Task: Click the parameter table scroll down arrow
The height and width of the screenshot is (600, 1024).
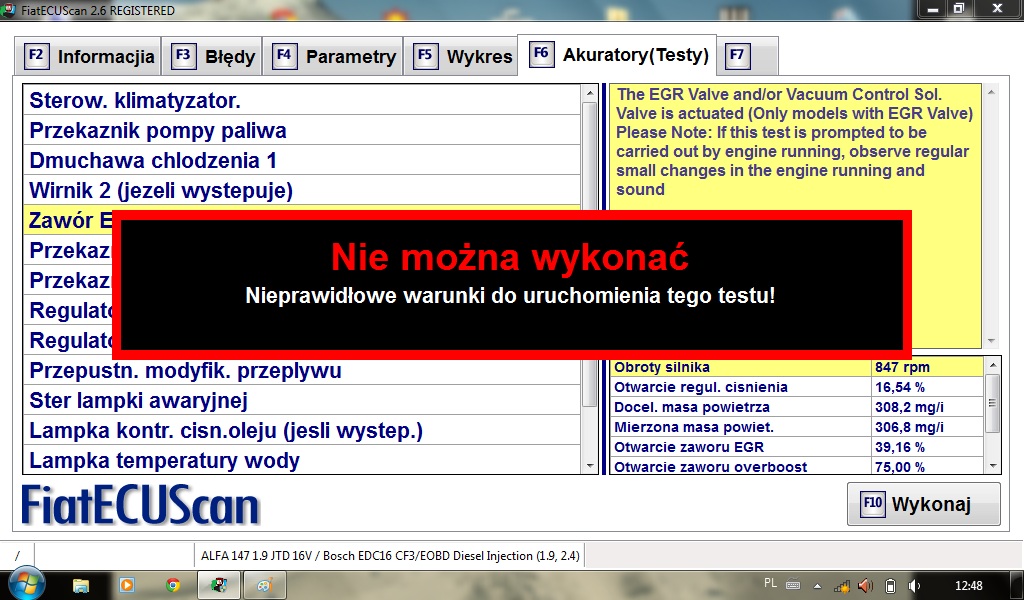Action: pos(993,466)
